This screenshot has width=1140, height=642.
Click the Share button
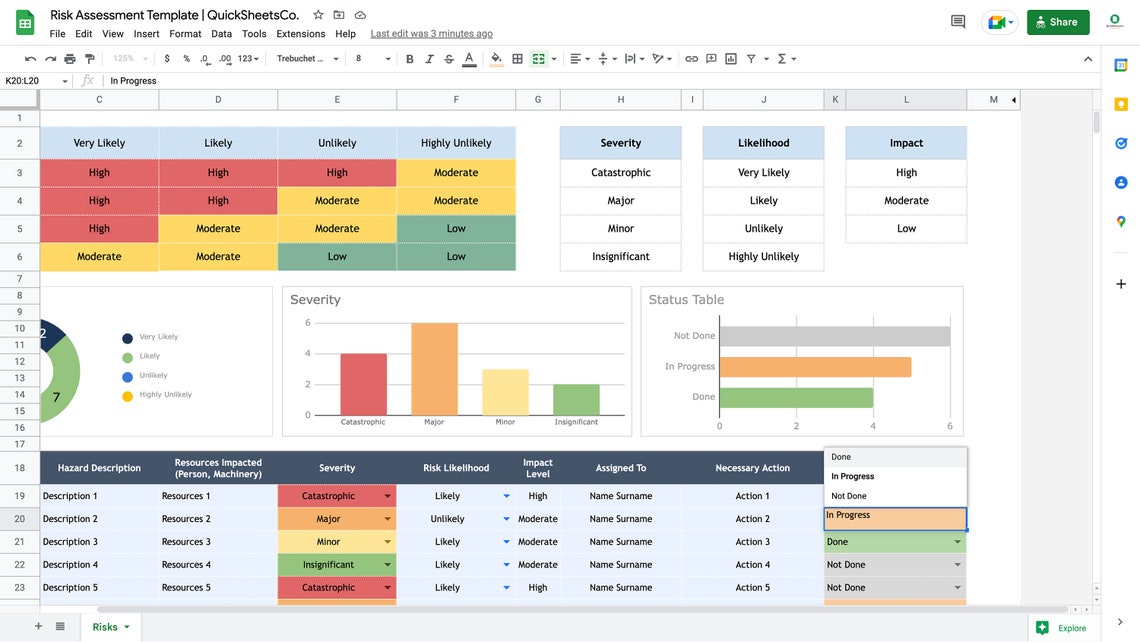pos(1057,21)
